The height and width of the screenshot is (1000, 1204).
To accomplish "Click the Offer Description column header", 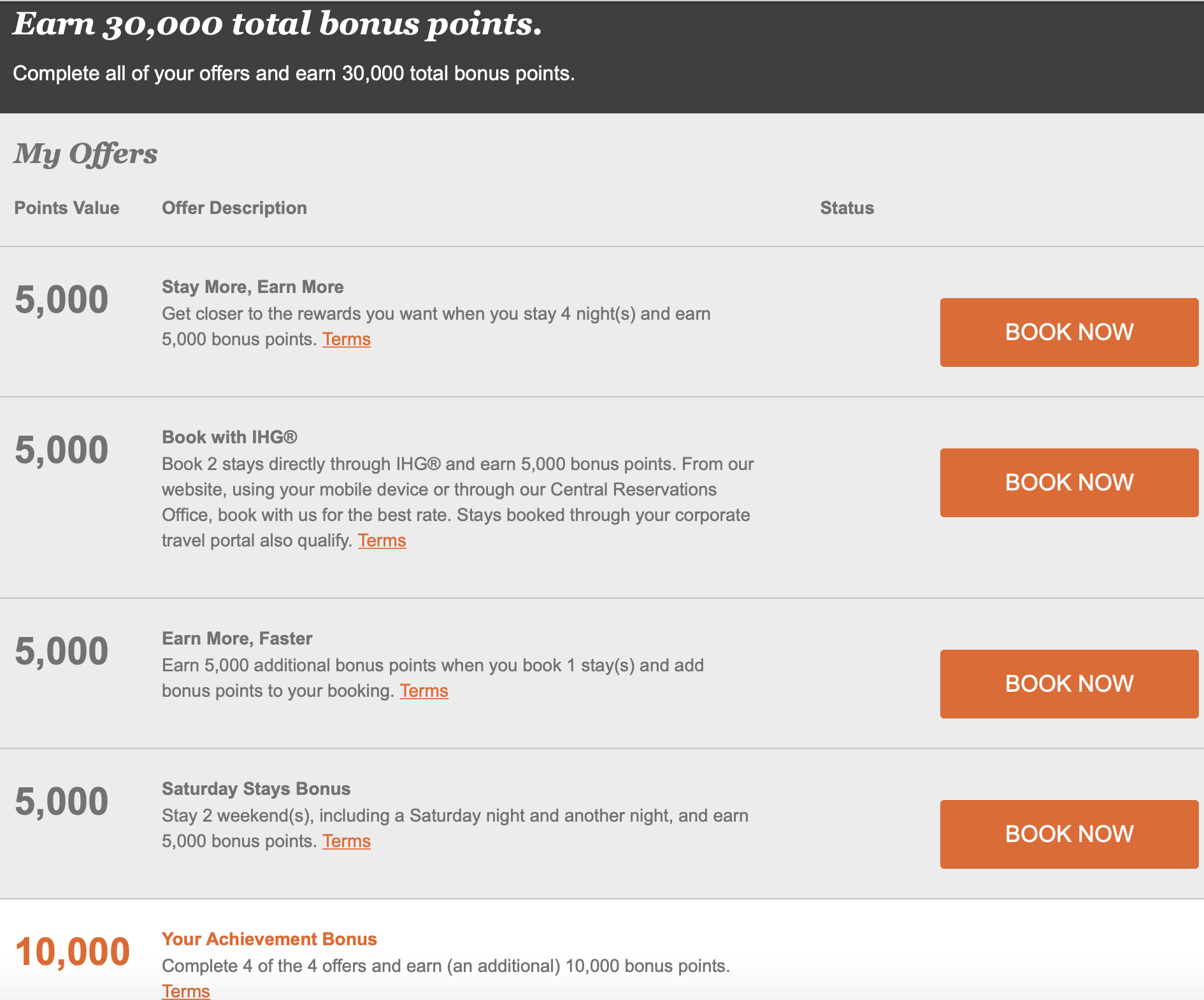I will pos(234,208).
